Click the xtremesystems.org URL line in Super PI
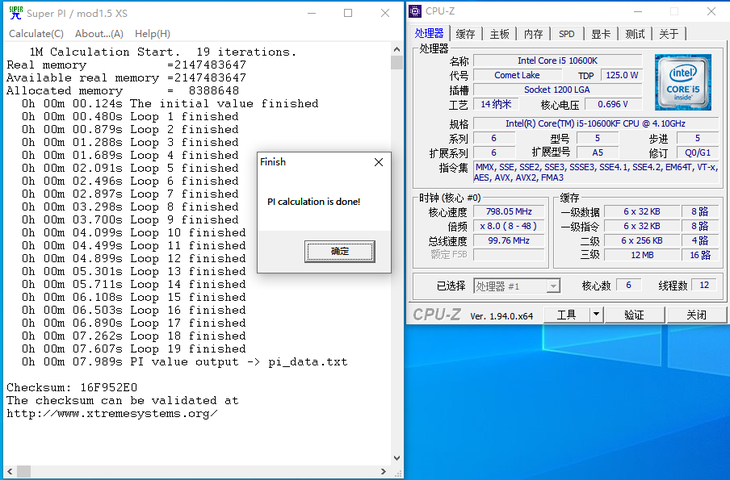Screen dimensions: 730x480 coord(112,413)
